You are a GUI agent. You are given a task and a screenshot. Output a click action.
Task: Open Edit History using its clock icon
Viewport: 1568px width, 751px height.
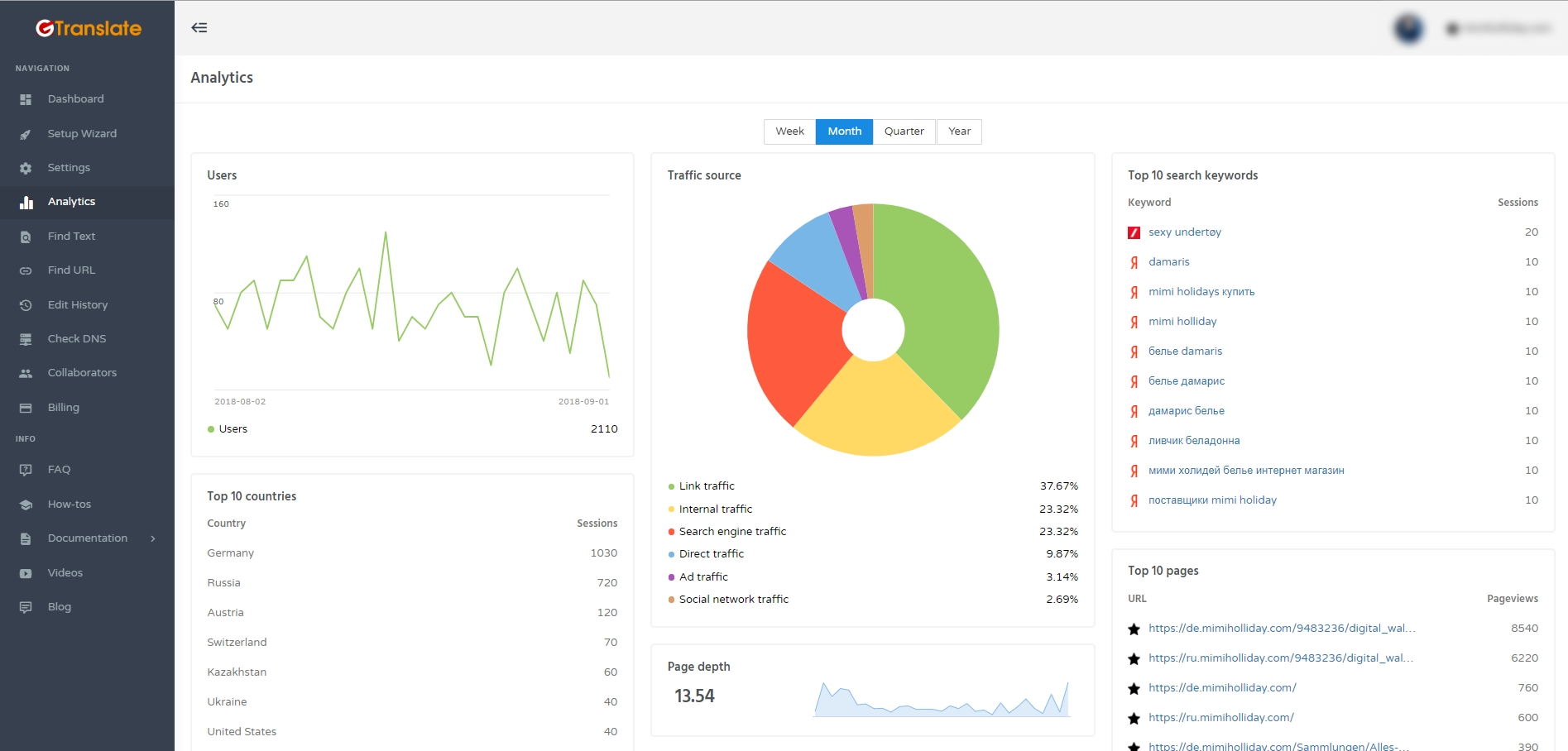(x=26, y=304)
